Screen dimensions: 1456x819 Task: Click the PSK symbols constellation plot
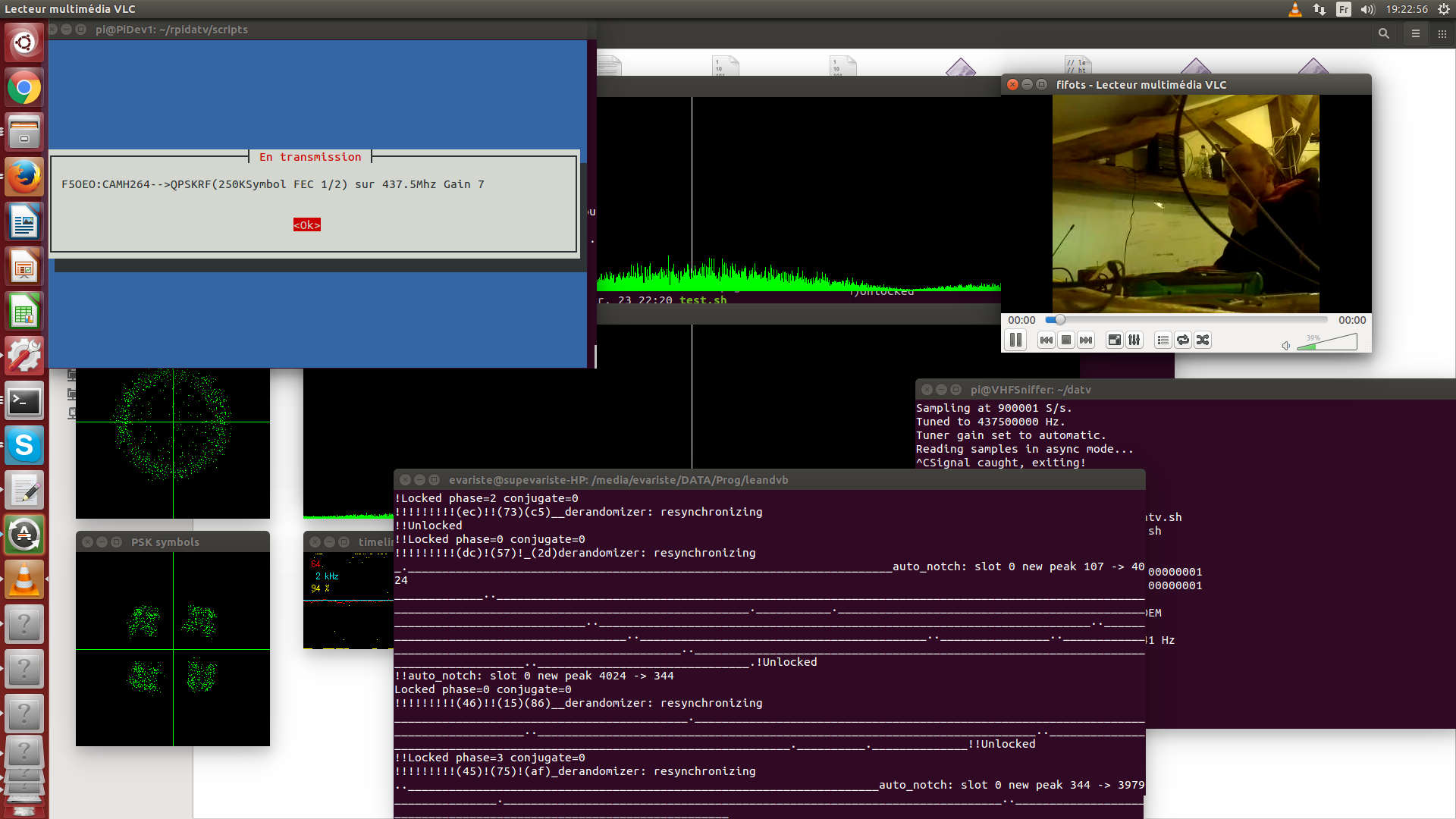(173, 649)
